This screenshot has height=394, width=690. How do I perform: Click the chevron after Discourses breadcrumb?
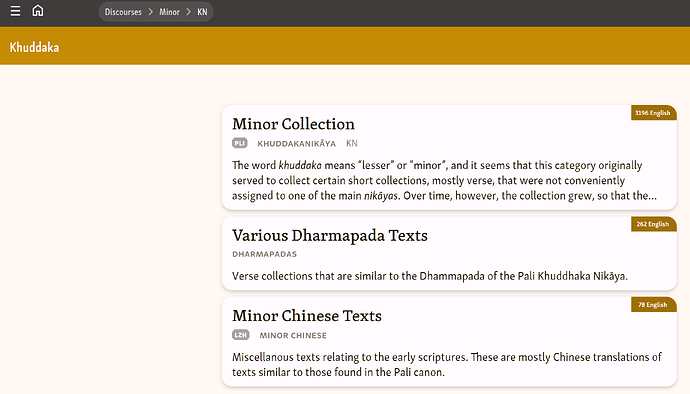click(150, 12)
